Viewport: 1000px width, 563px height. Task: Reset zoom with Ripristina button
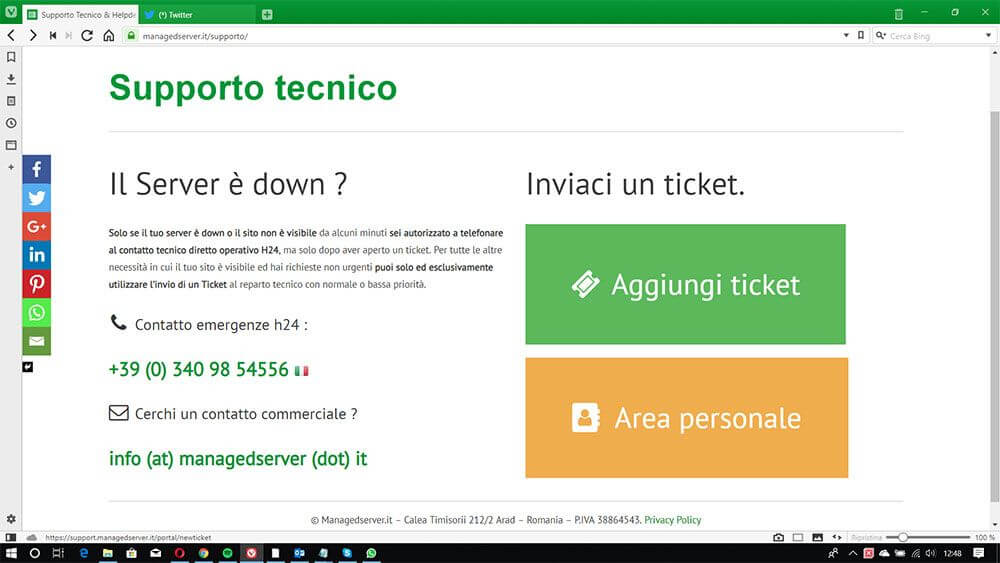coord(867,537)
